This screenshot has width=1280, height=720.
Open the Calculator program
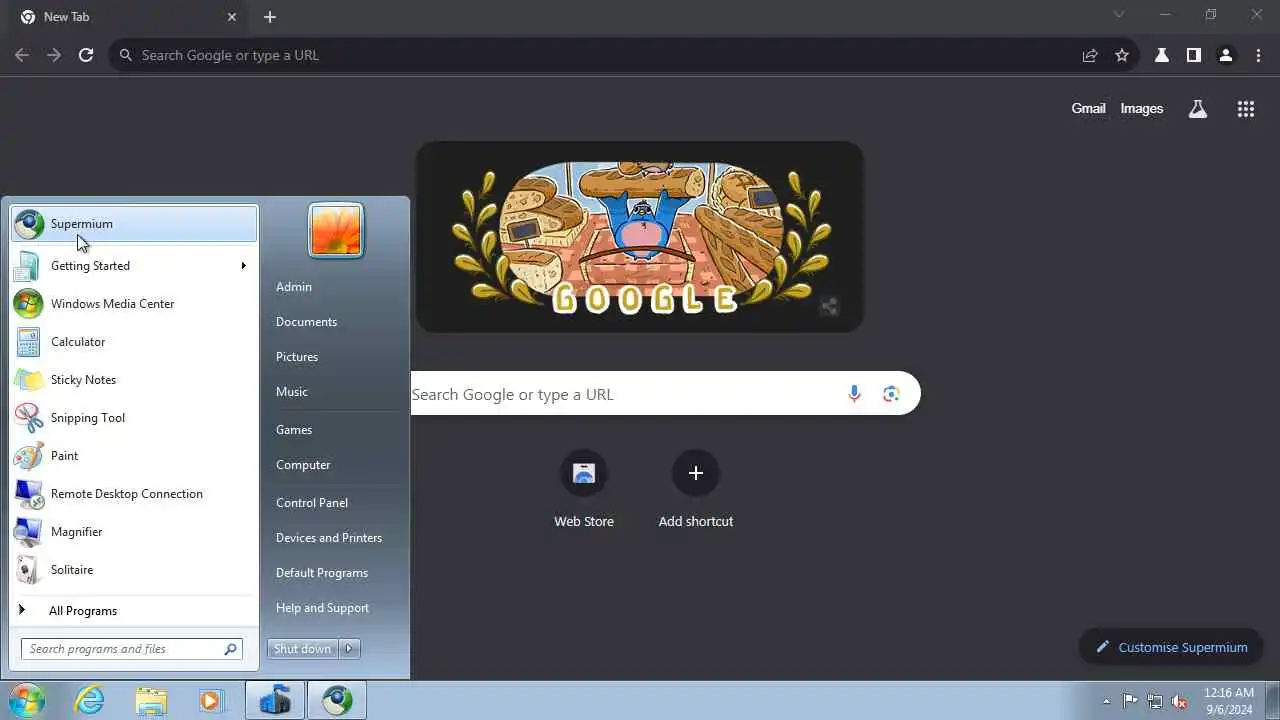tap(134, 342)
